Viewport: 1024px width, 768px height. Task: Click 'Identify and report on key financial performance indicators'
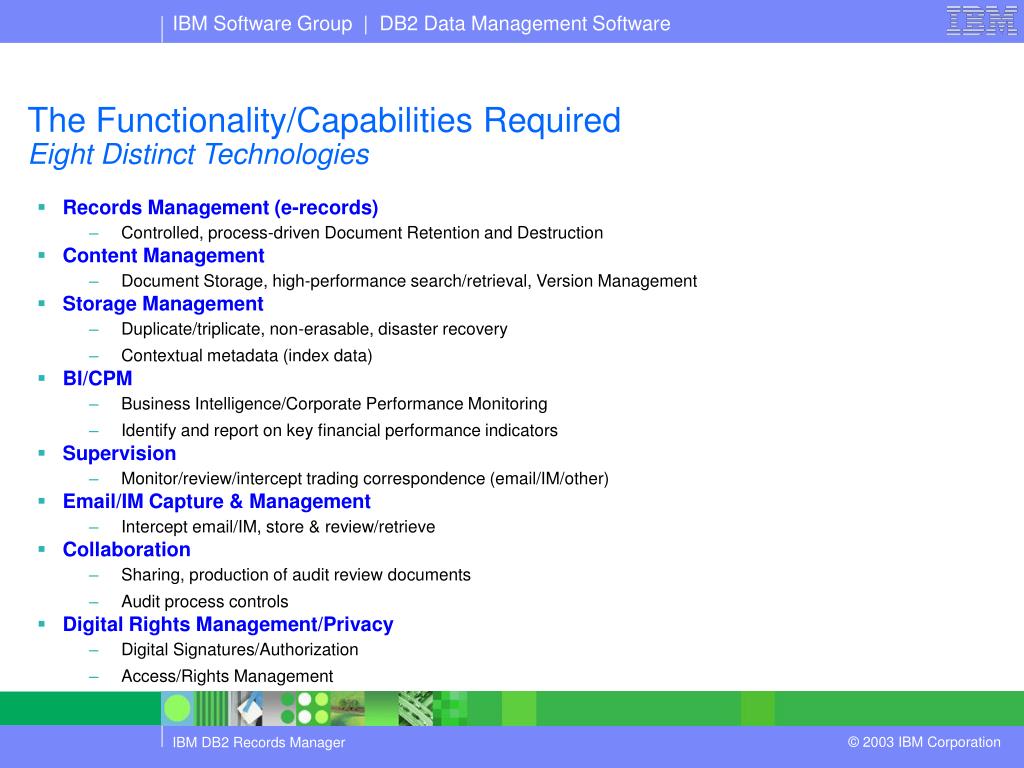340,431
